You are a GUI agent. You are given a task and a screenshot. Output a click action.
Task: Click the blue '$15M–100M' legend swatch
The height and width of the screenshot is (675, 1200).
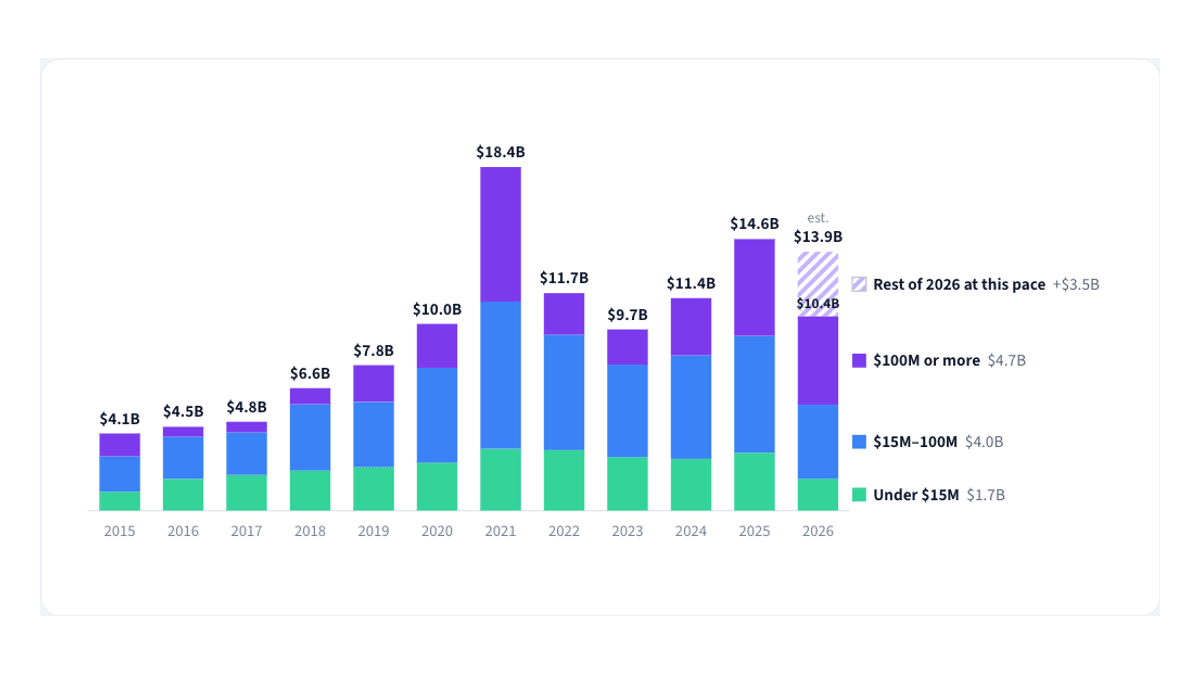click(x=859, y=442)
